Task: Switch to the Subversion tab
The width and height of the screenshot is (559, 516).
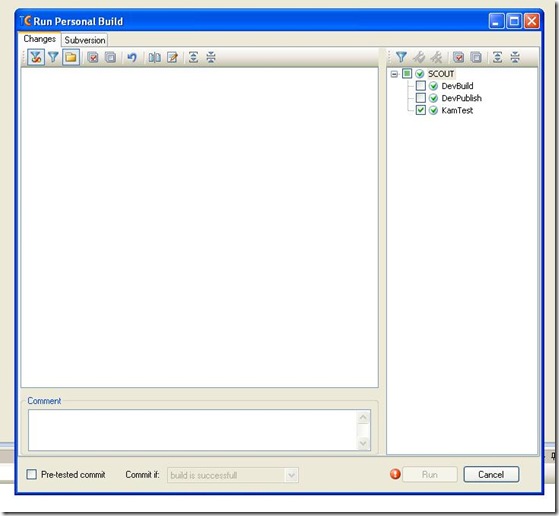Action: pyautogui.click(x=84, y=40)
